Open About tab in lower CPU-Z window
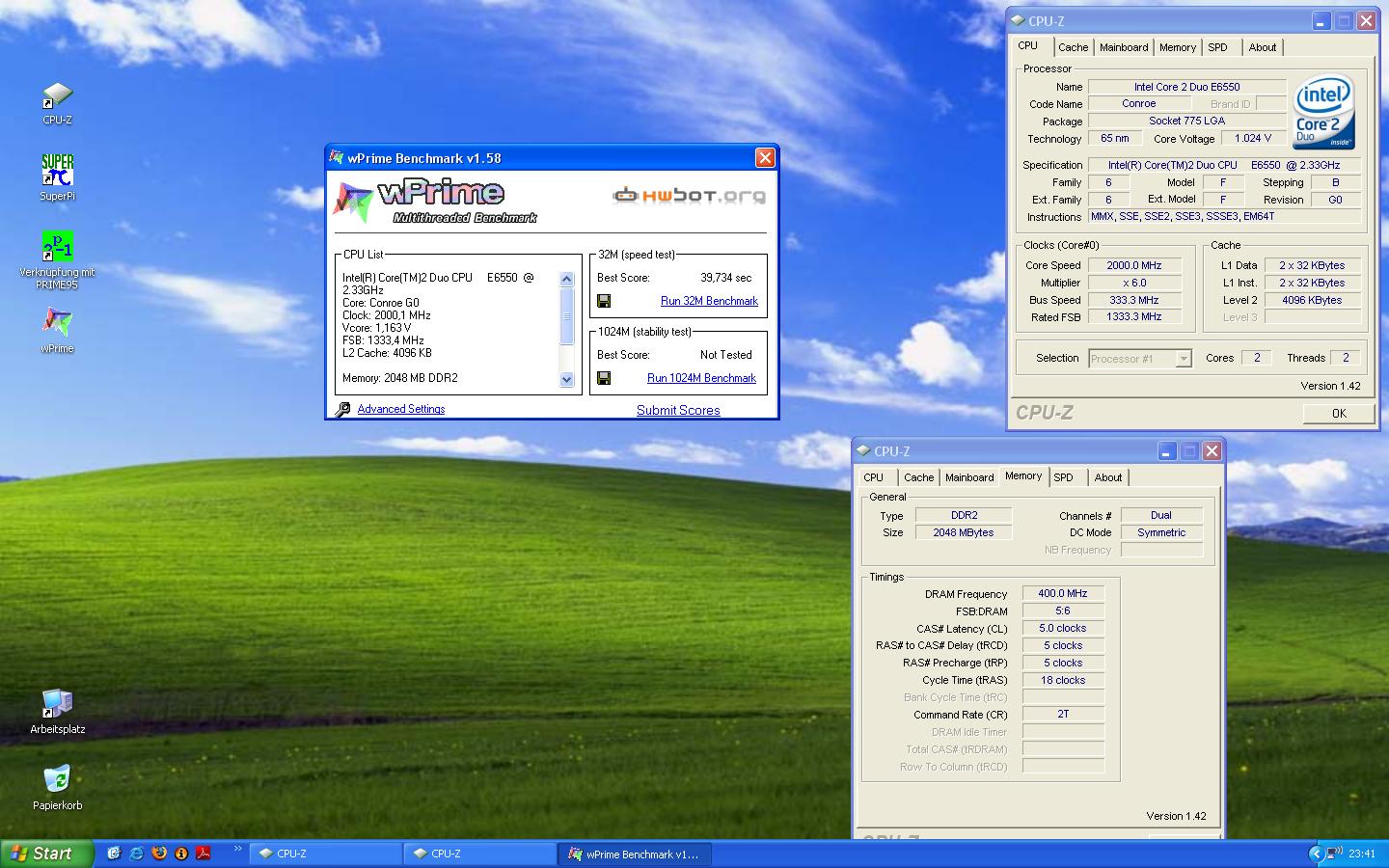This screenshot has width=1389, height=868. (x=1108, y=477)
